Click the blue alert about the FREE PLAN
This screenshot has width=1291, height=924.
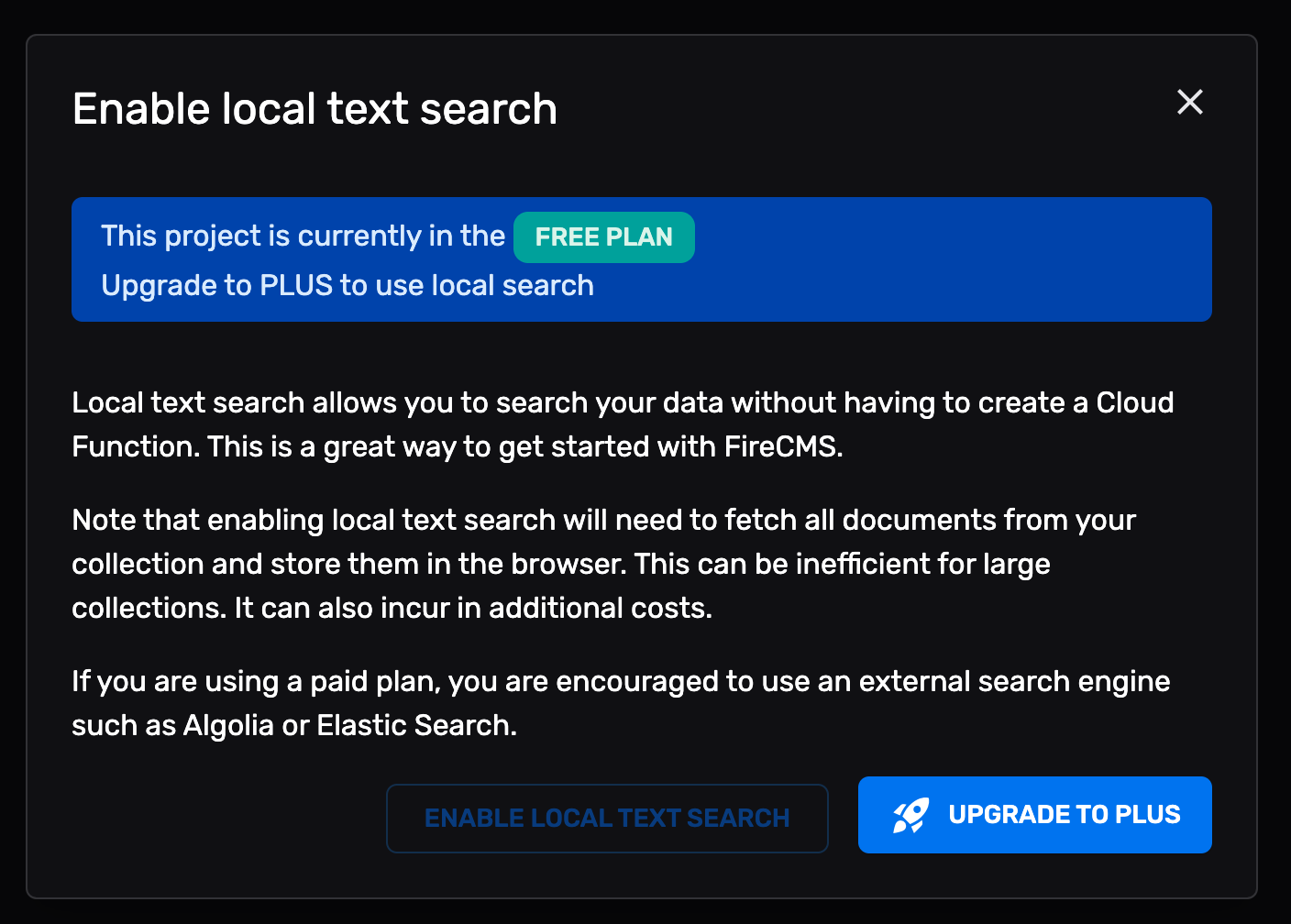[x=642, y=259]
